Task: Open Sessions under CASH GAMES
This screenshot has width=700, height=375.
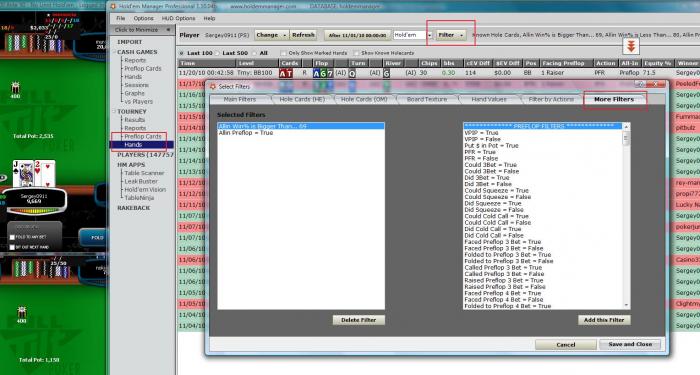Action: pyautogui.click(x=137, y=85)
